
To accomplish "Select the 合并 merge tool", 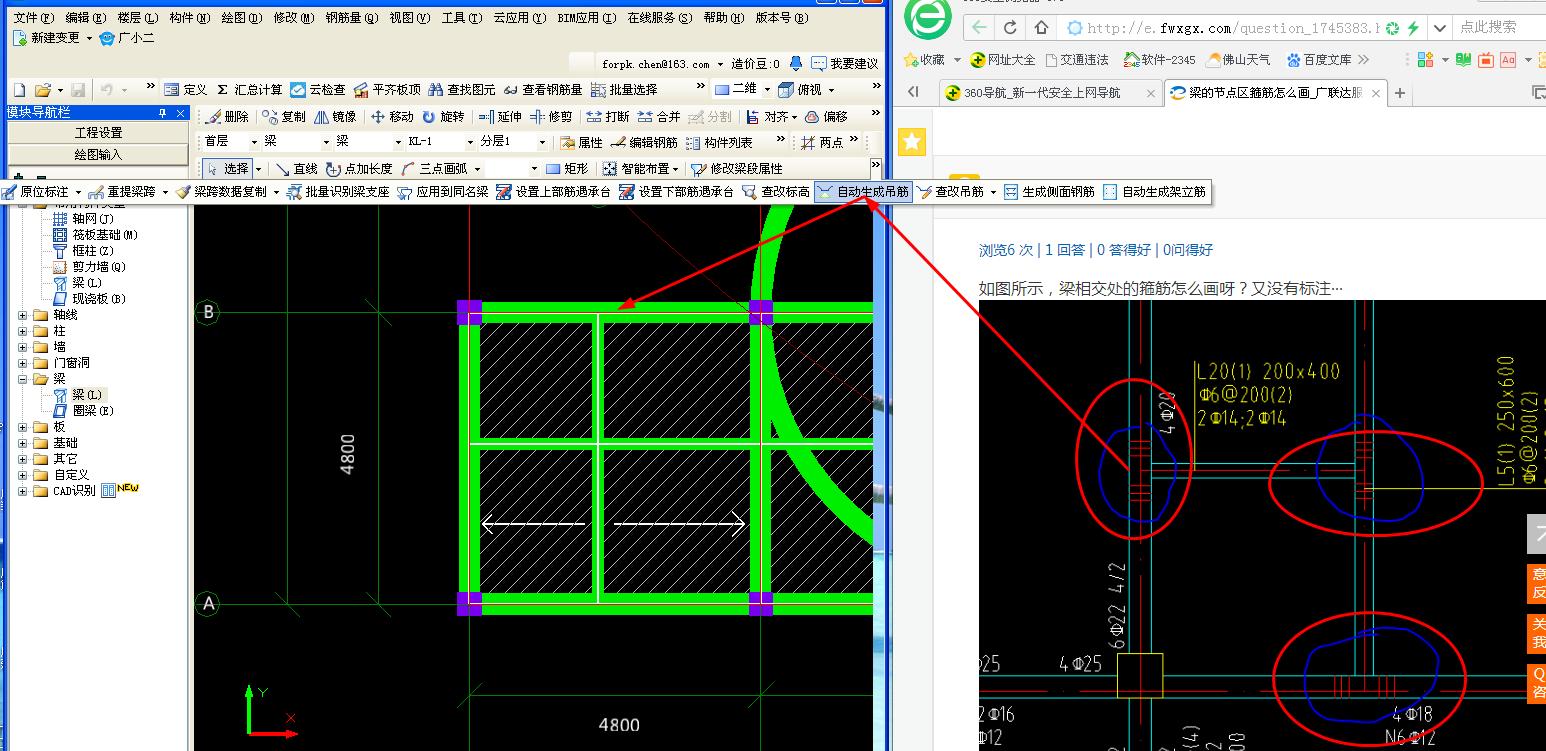I will (659, 116).
